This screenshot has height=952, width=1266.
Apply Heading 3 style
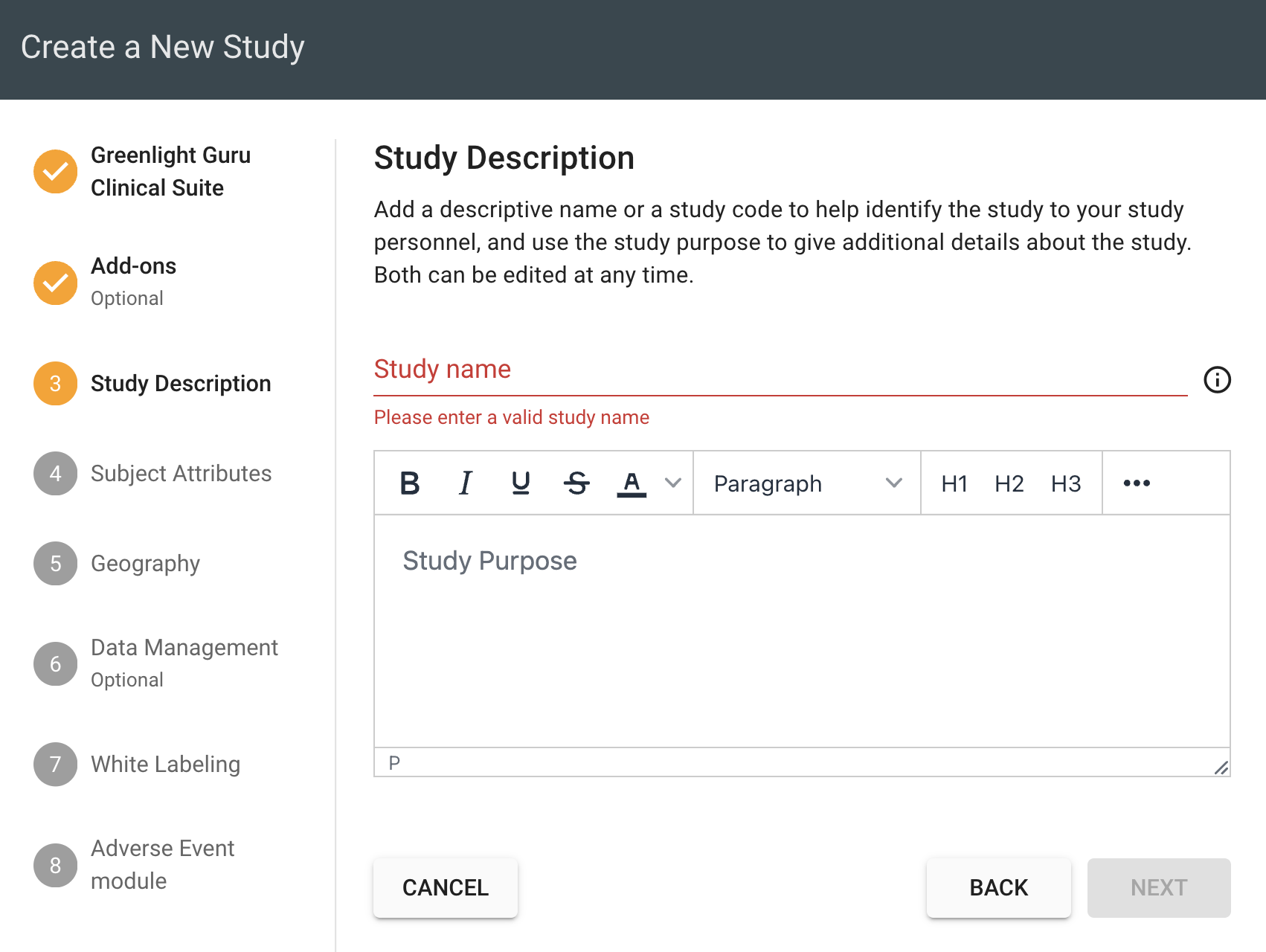(x=1065, y=483)
